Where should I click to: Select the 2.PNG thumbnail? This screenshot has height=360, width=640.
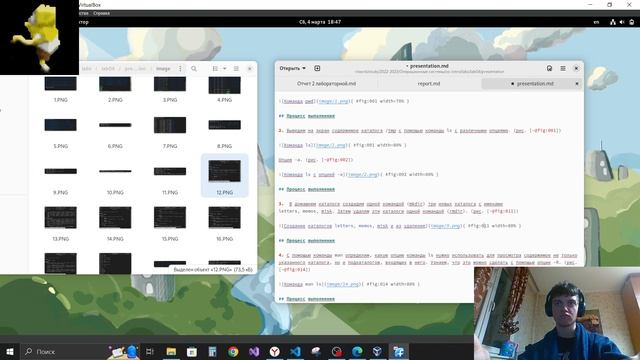coord(115,84)
